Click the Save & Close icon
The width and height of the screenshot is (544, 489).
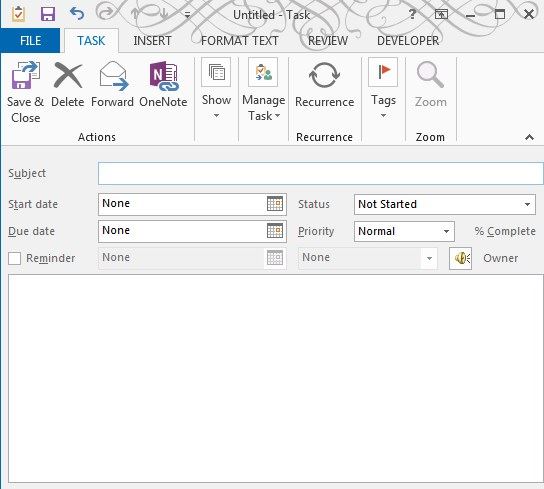click(x=26, y=75)
